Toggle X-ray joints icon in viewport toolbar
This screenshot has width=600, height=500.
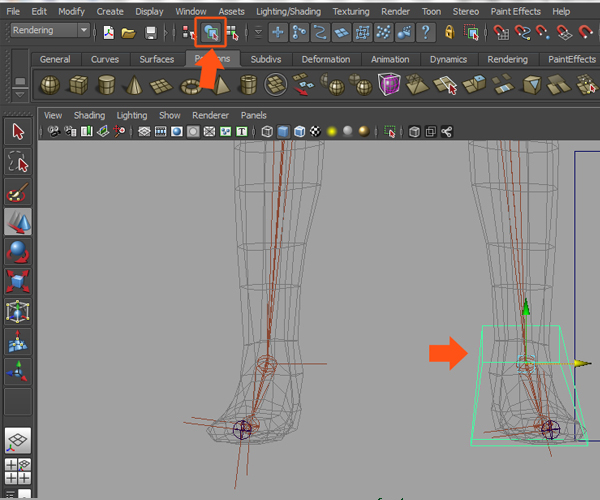[x=447, y=132]
